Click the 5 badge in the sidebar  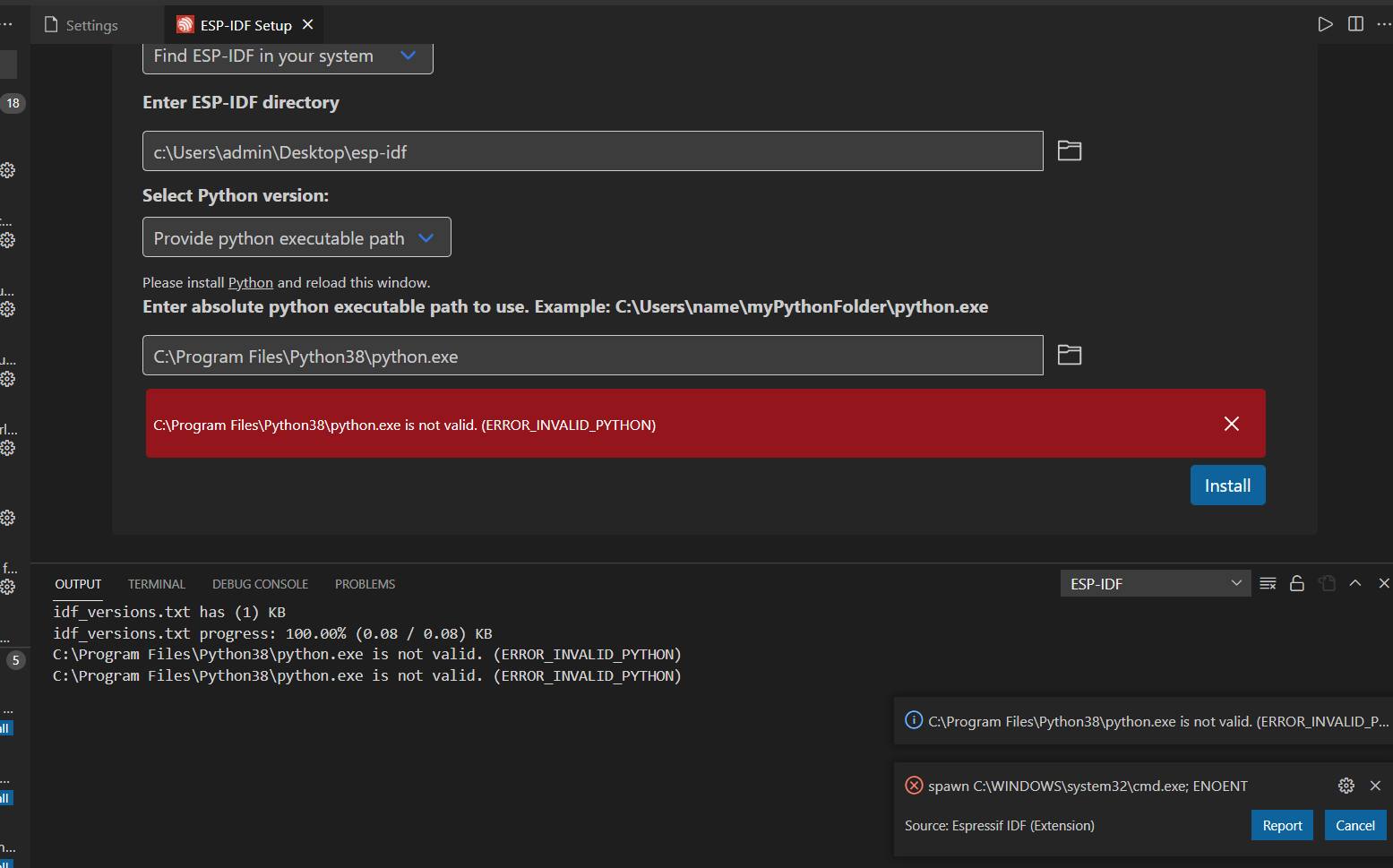pos(15,660)
